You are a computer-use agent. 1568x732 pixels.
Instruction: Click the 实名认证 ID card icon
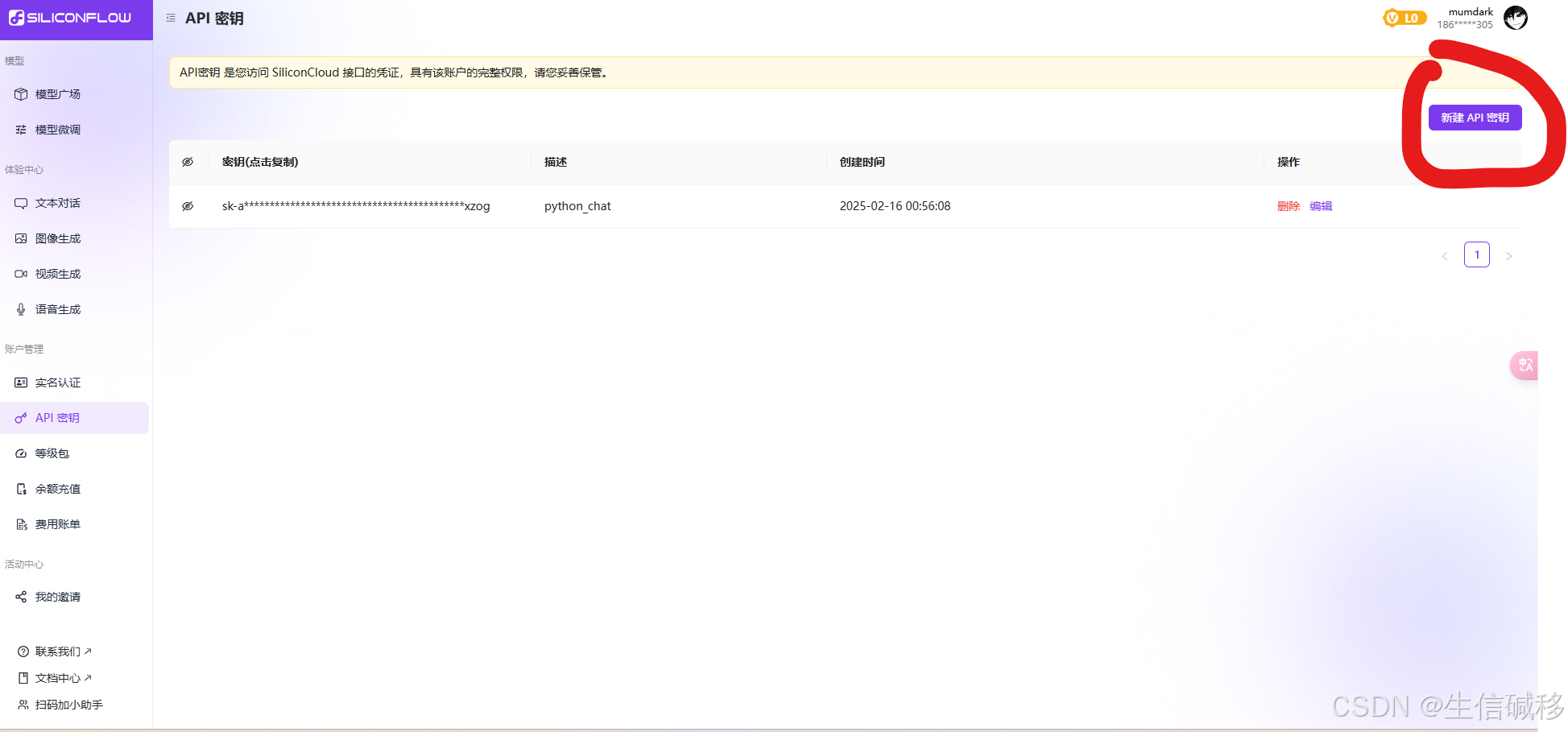[21, 383]
